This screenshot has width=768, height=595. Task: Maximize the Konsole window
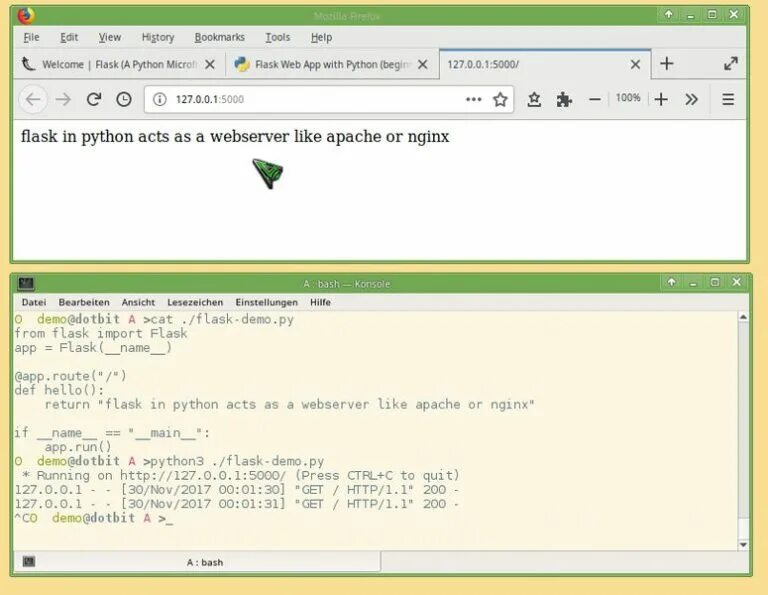tap(715, 282)
